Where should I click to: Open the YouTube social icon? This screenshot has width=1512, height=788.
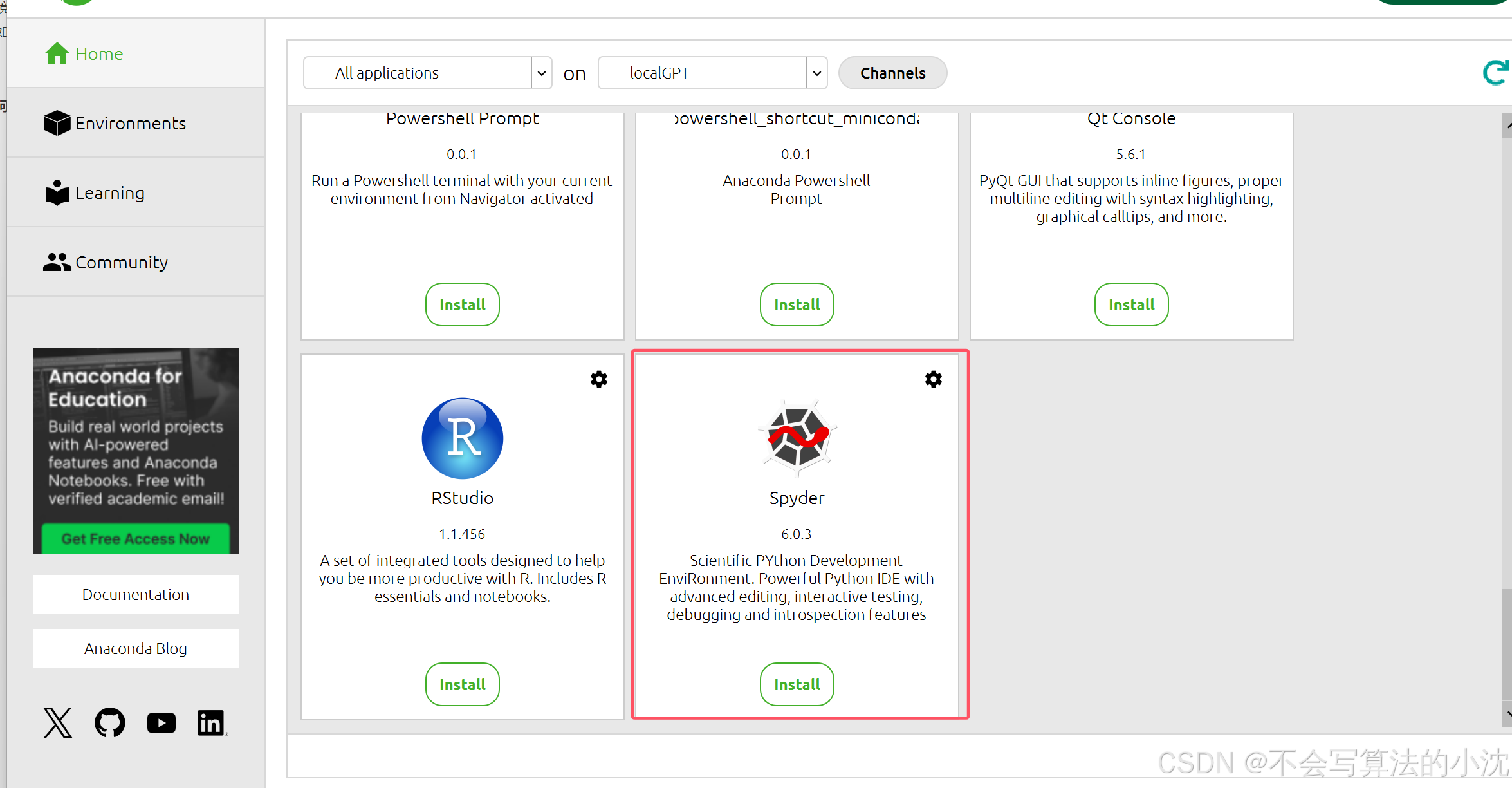[x=161, y=722]
